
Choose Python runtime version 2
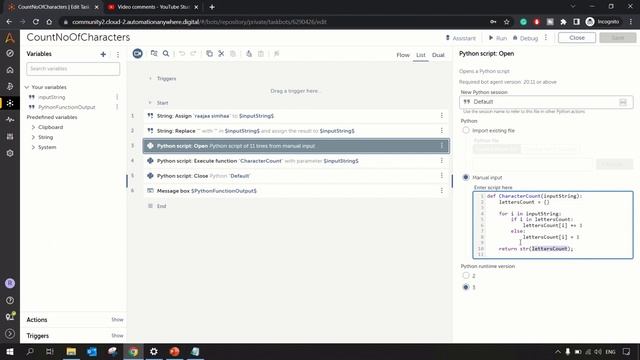(466, 276)
